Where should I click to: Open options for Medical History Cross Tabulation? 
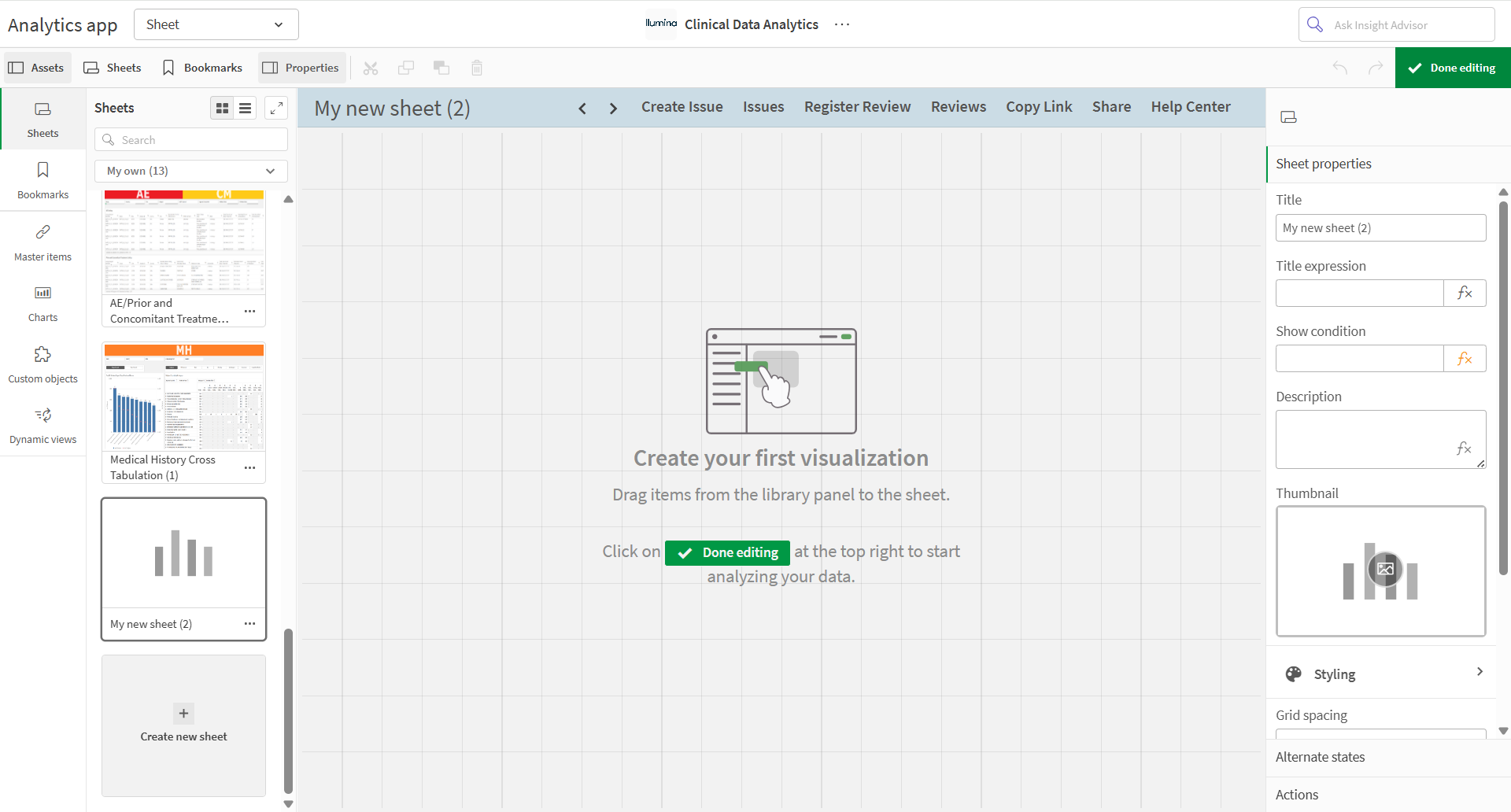249,467
